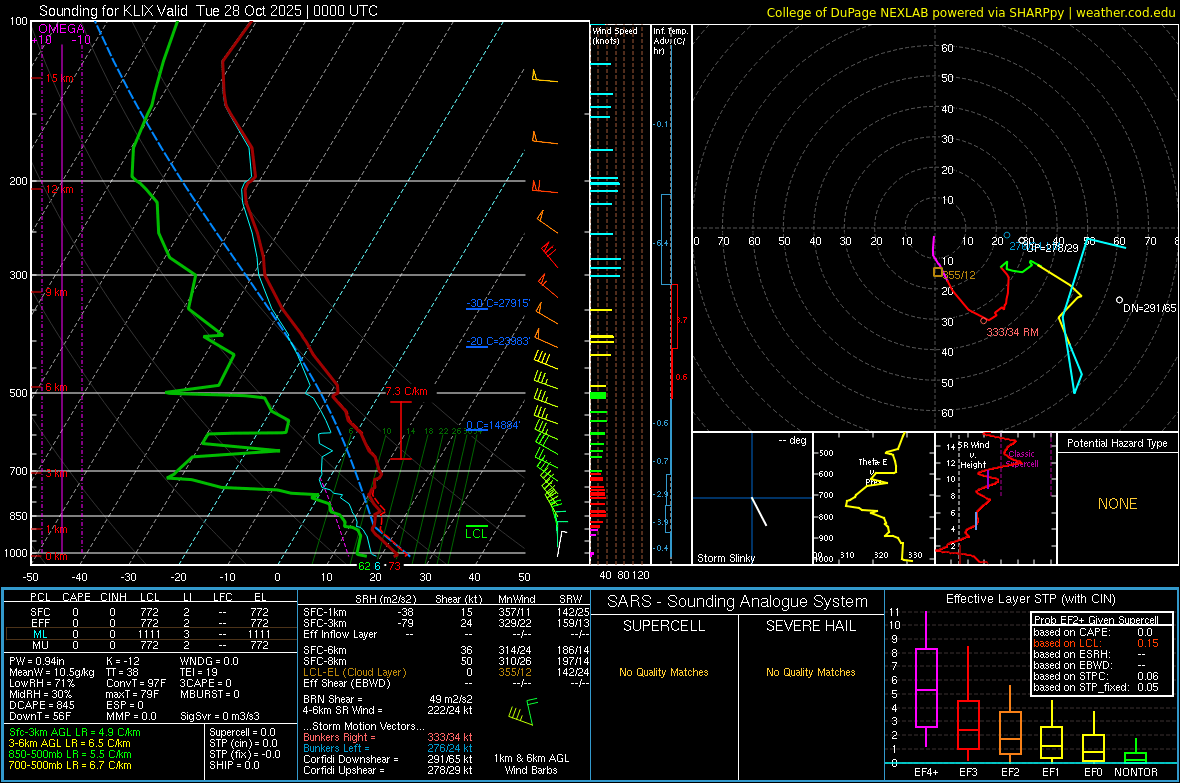Click the 'Inf. Temp. Adv.' panel header
Image resolution: width=1180 pixels, height=783 pixels.
pyautogui.click(x=671, y=41)
